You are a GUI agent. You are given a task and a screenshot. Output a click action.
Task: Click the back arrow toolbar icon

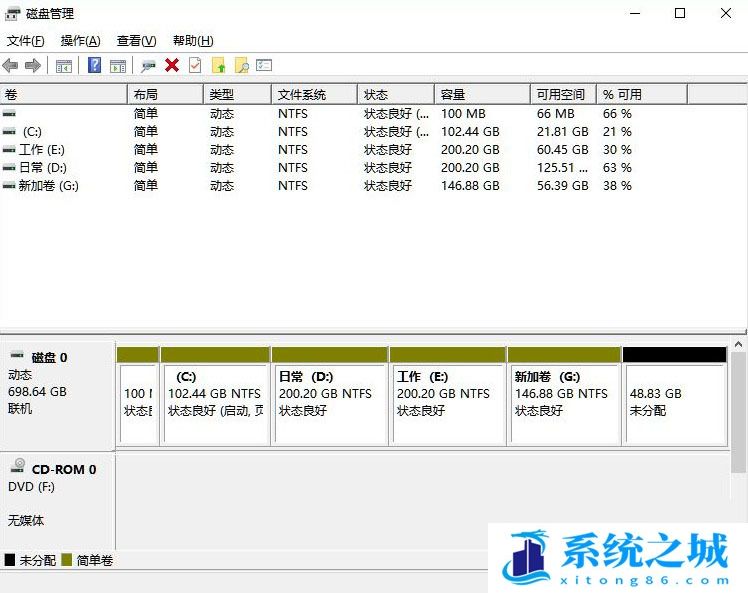pyautogui.click(x=11, y=65)
